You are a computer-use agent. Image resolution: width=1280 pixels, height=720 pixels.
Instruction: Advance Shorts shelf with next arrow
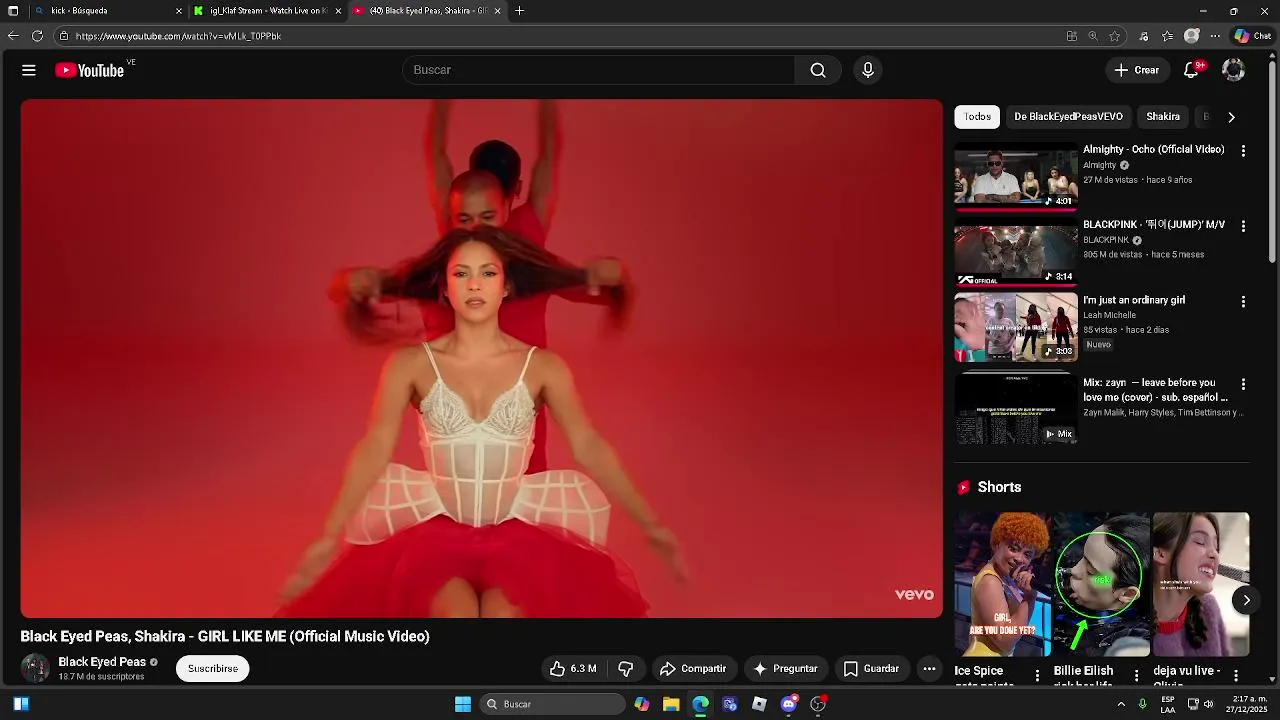click(x=1246, y=600)
